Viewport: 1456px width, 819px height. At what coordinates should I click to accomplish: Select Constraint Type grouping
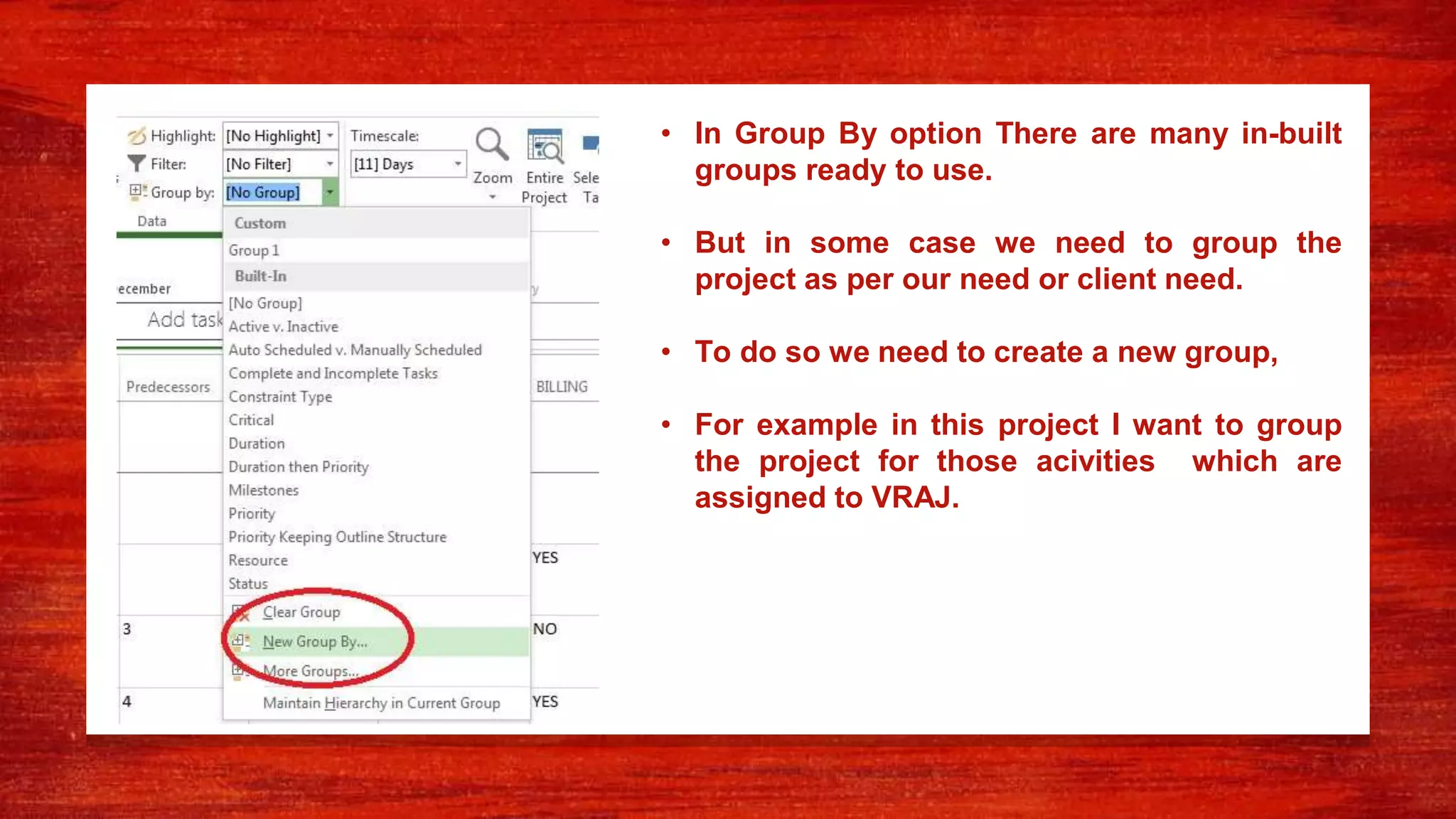(x=377, y=397)
